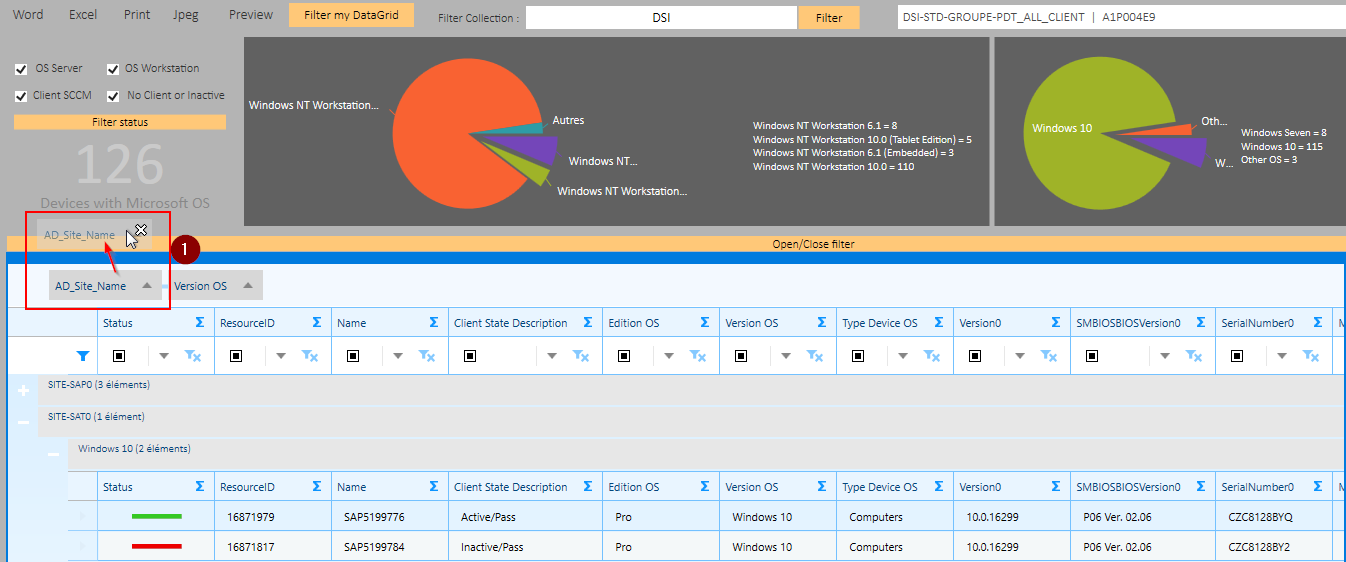The image size is (1346, 562).
Task: Toggle the ResourceID column filter checkbox
Action: point(236,355)
